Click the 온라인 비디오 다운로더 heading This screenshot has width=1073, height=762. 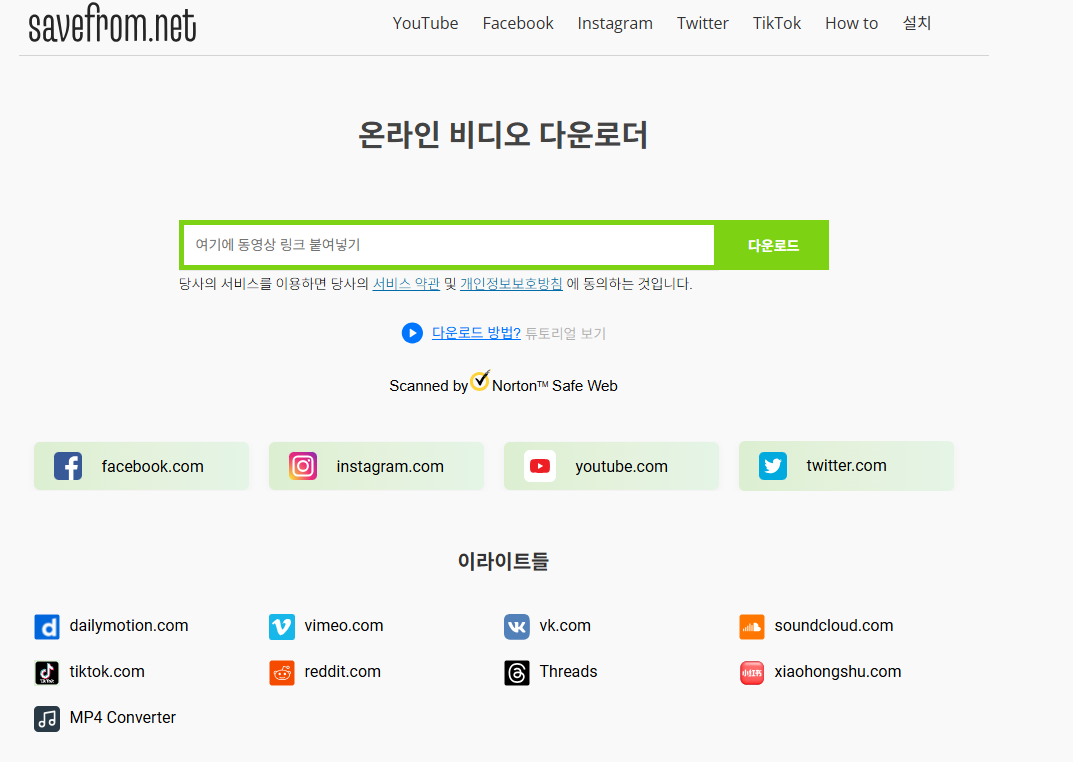(x=503, y=135)
